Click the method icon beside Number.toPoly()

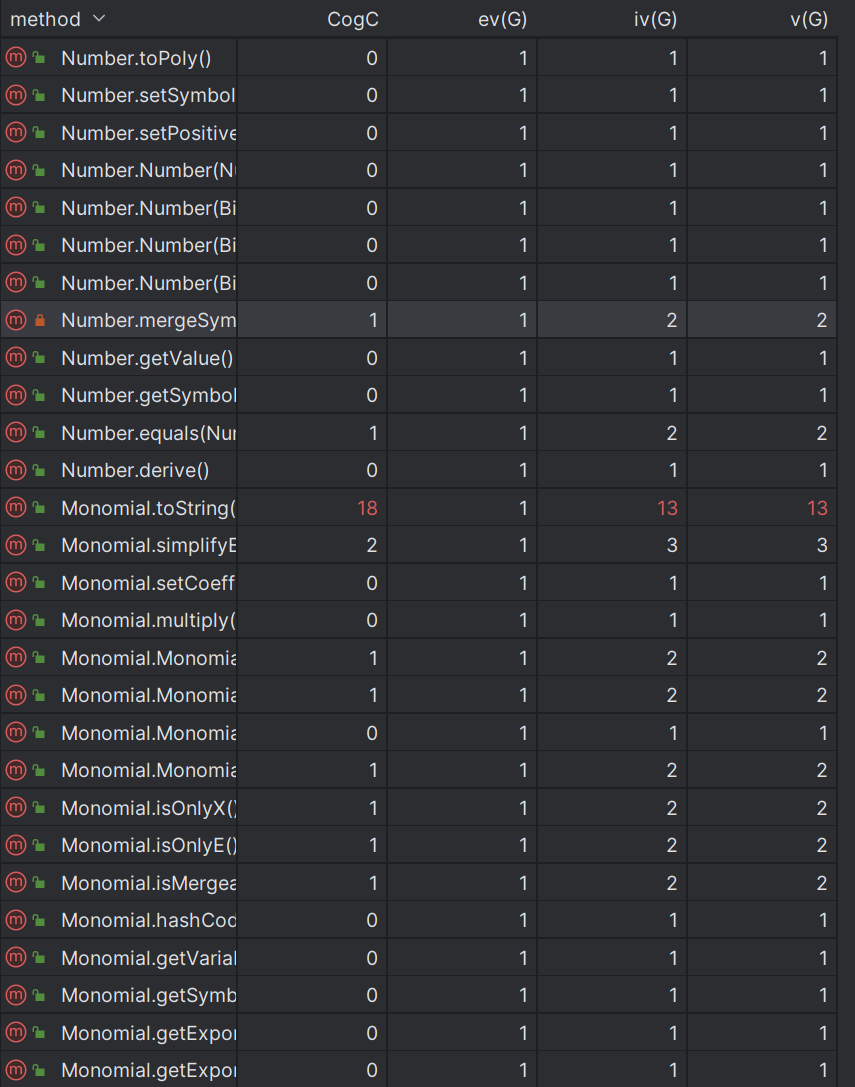15,58
